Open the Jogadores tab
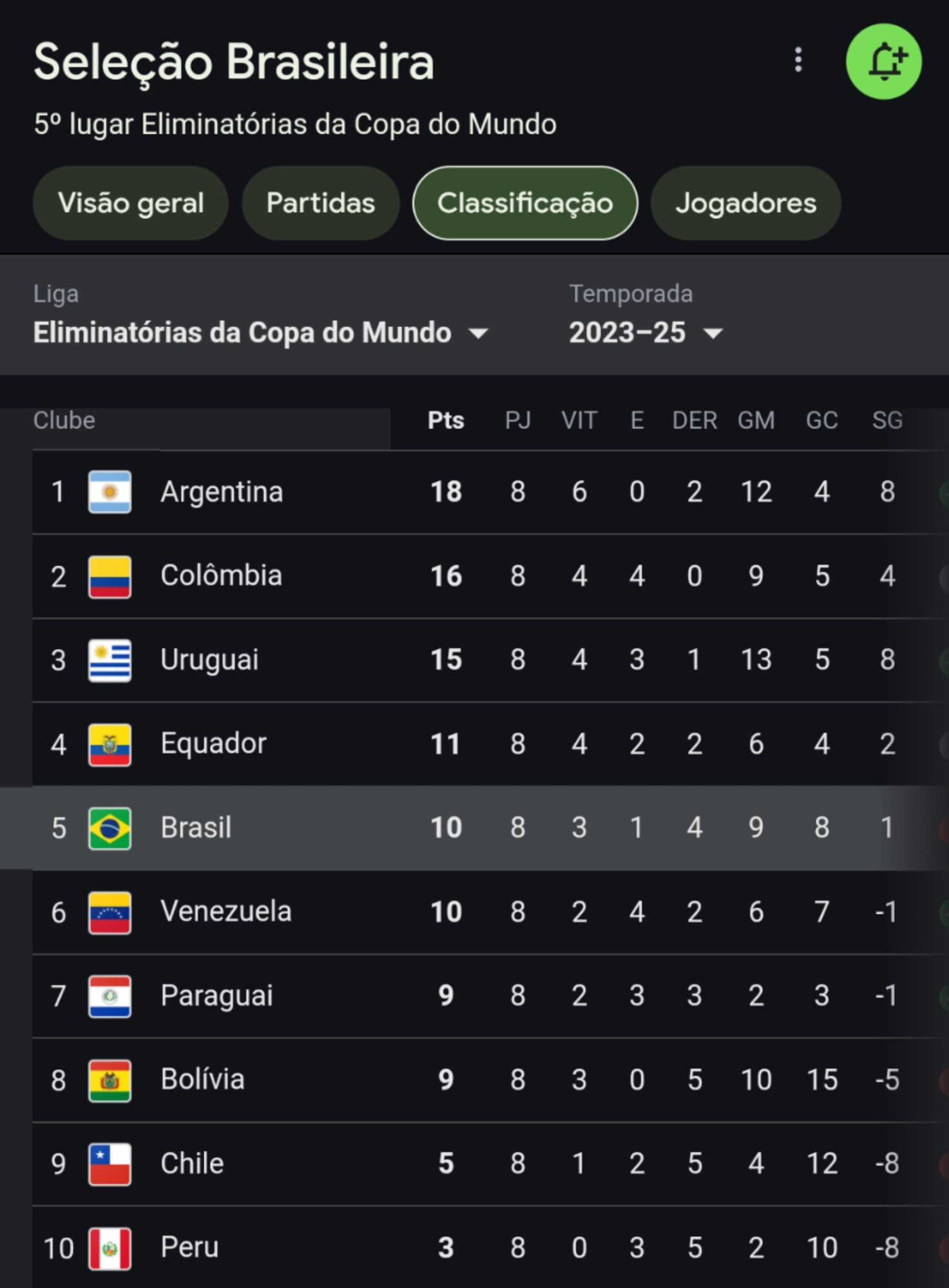This screenshot has width=949, height=1288. [x=746, y=204]
